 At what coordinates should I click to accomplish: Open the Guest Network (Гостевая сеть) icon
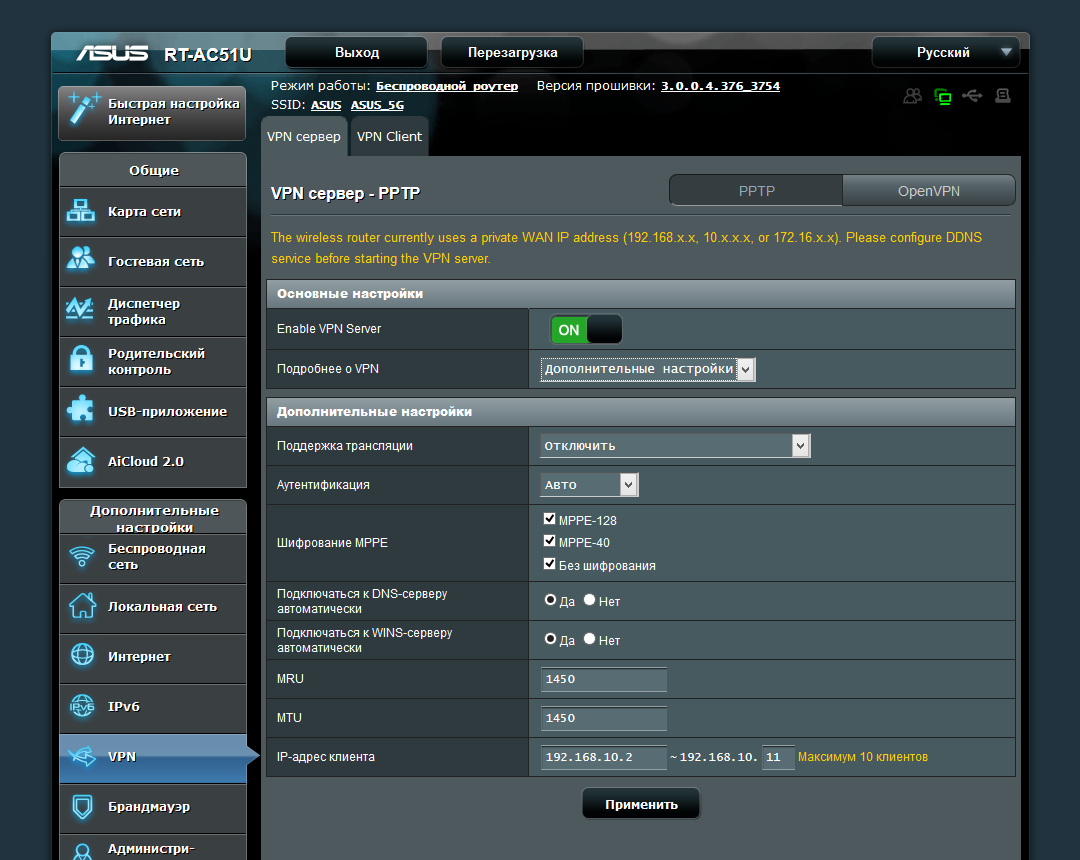(x=81, y=259)
